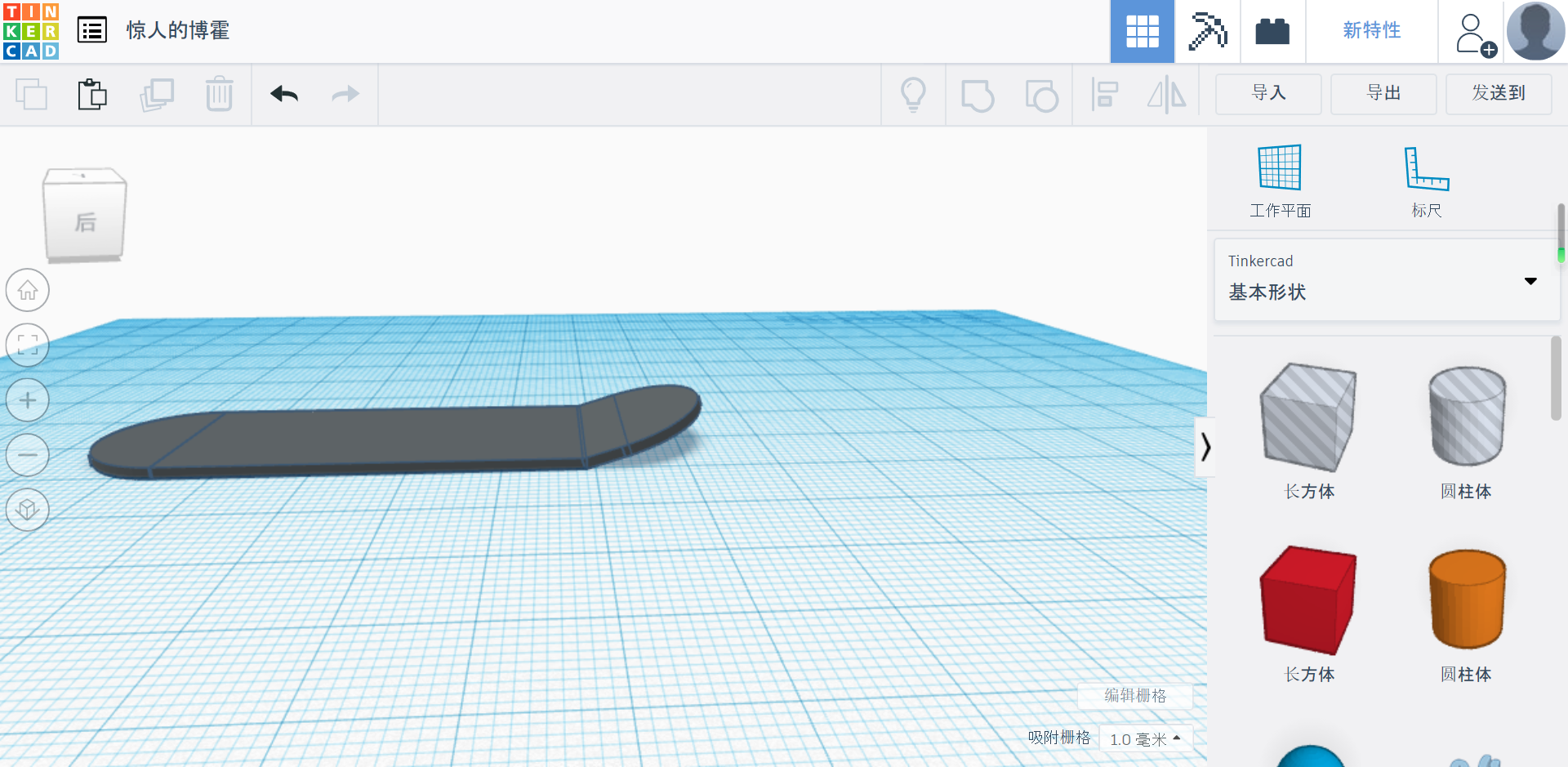Switch to 3D design grid view
The width and height of the screenshot is (1568, 767).
coord(1142,31)
